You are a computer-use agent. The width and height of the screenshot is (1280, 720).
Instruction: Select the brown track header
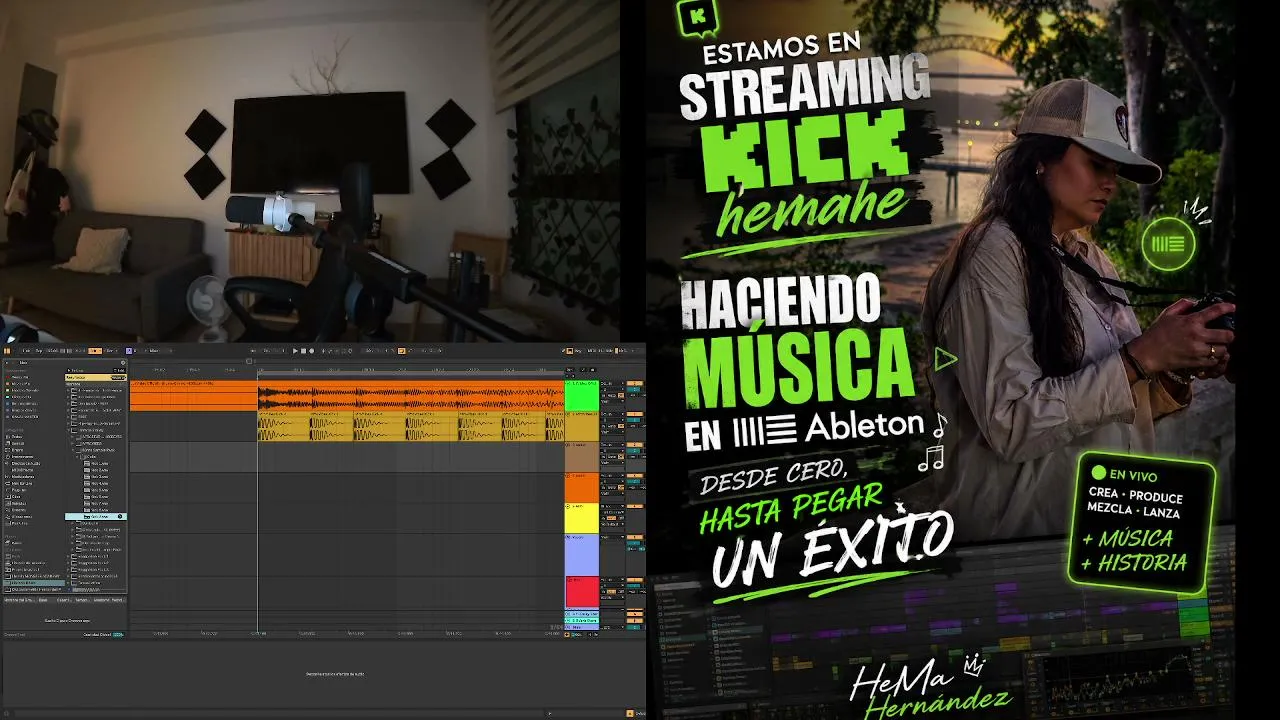[x=582, y=456]
